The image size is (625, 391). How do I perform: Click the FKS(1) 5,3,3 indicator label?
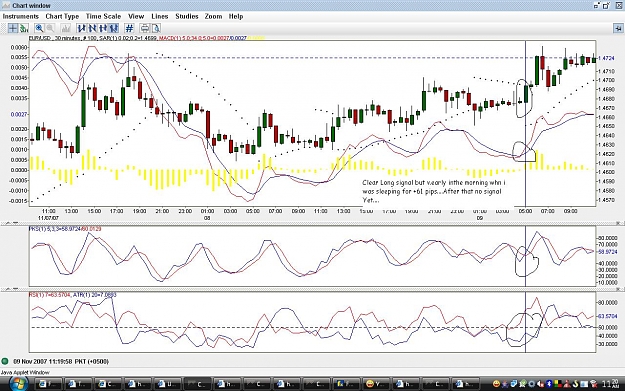[x=54, y=229]
